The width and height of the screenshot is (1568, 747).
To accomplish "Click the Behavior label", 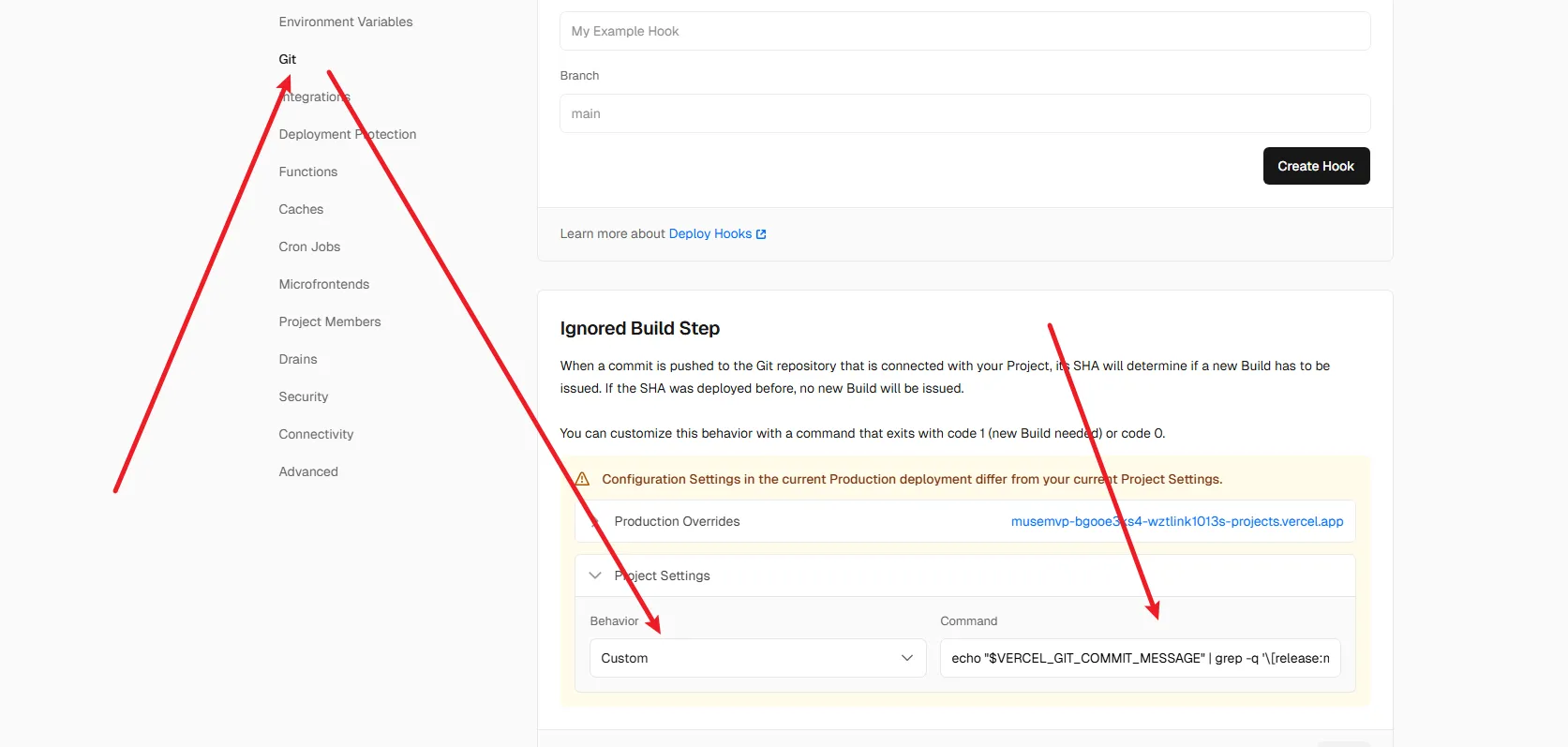I will [614, 620].
